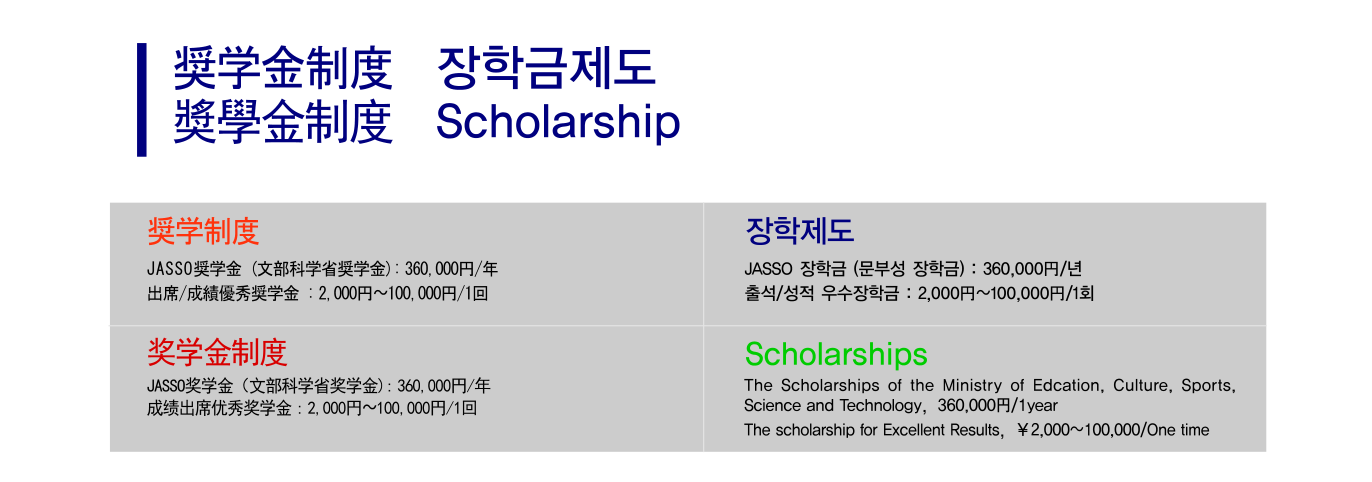Select the red 奖学金制度 heading
Viewport: 1372px width, 482px height.
(x=217, y=352)
